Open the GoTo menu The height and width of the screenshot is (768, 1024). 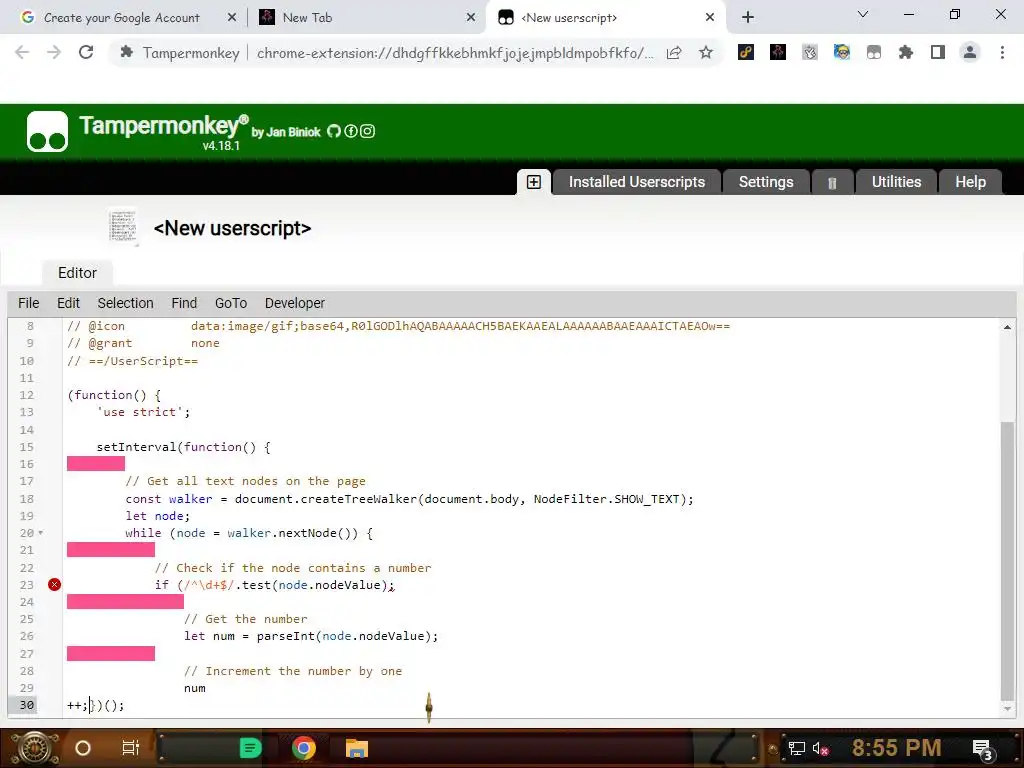[231, 304]
